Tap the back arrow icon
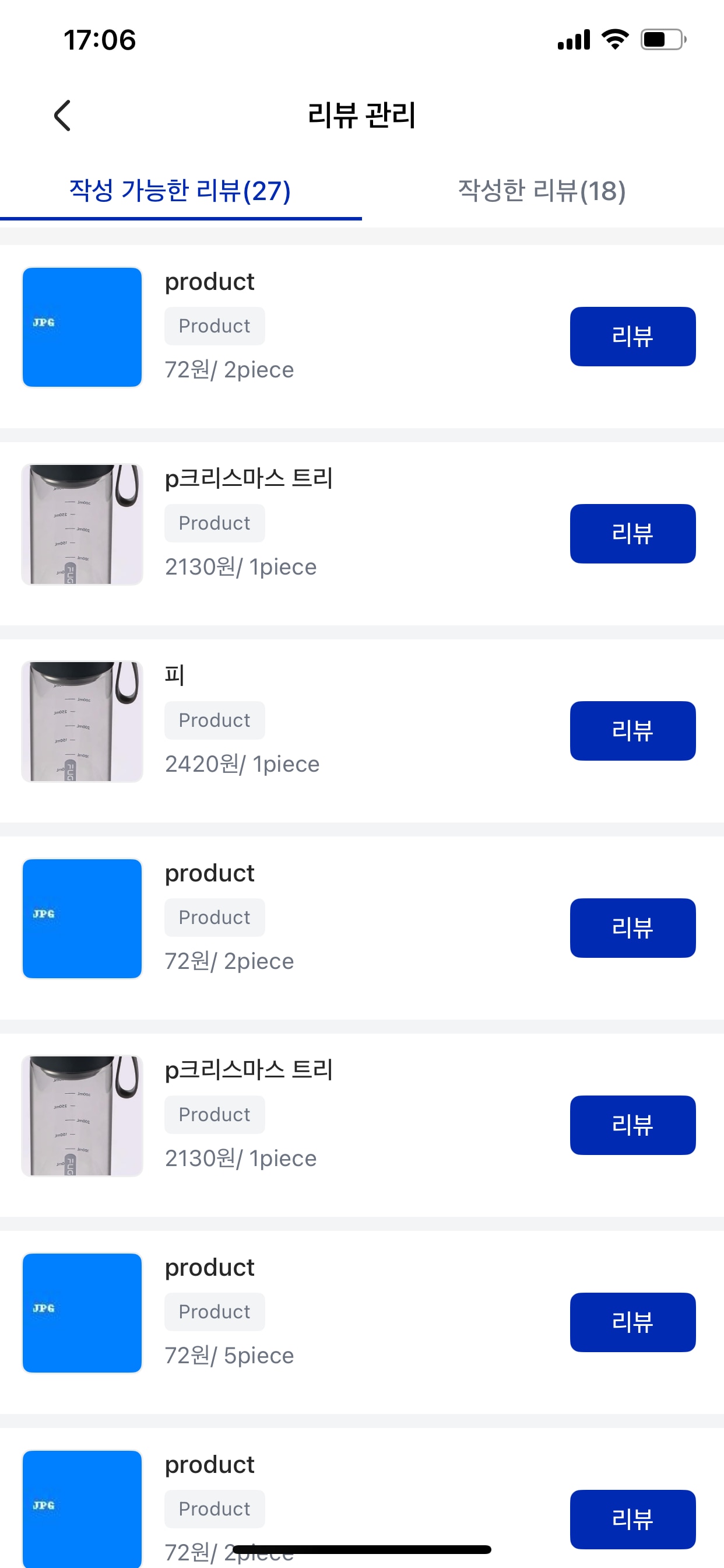 [x=62, y=116]
